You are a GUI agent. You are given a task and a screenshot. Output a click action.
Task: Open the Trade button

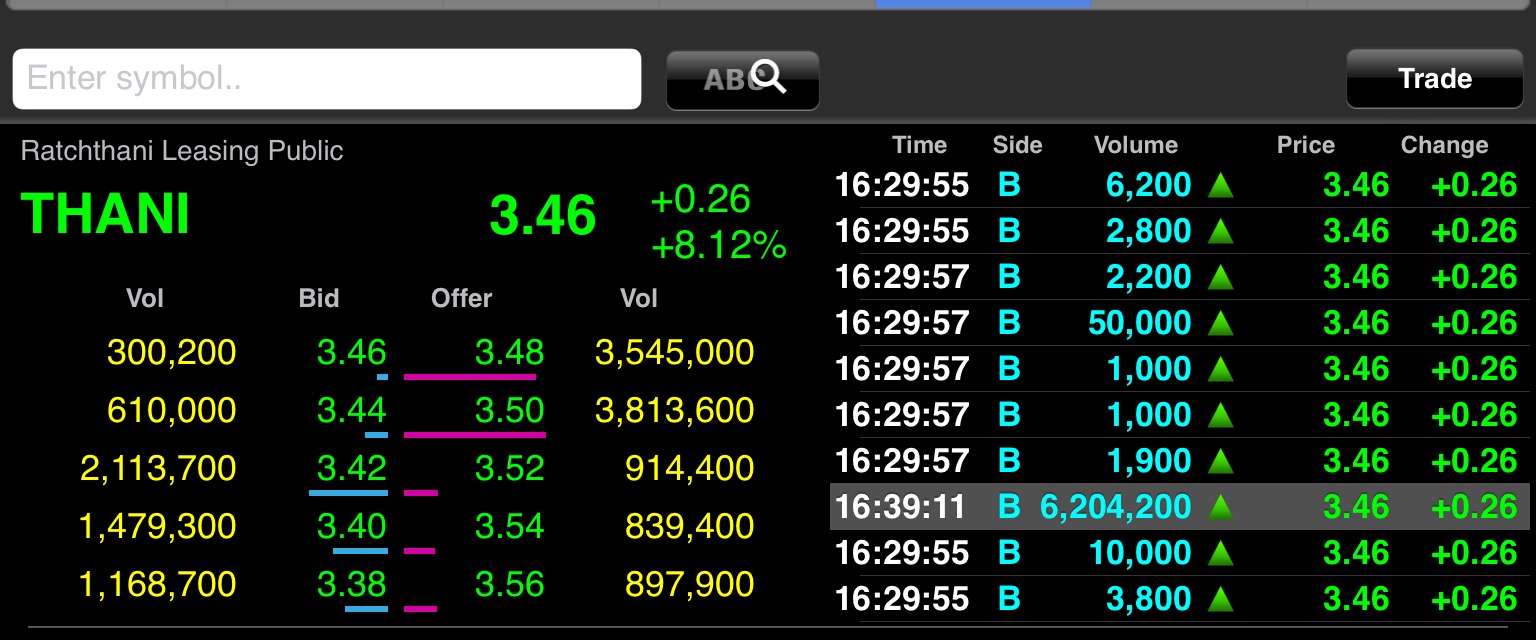(1435, 79)
